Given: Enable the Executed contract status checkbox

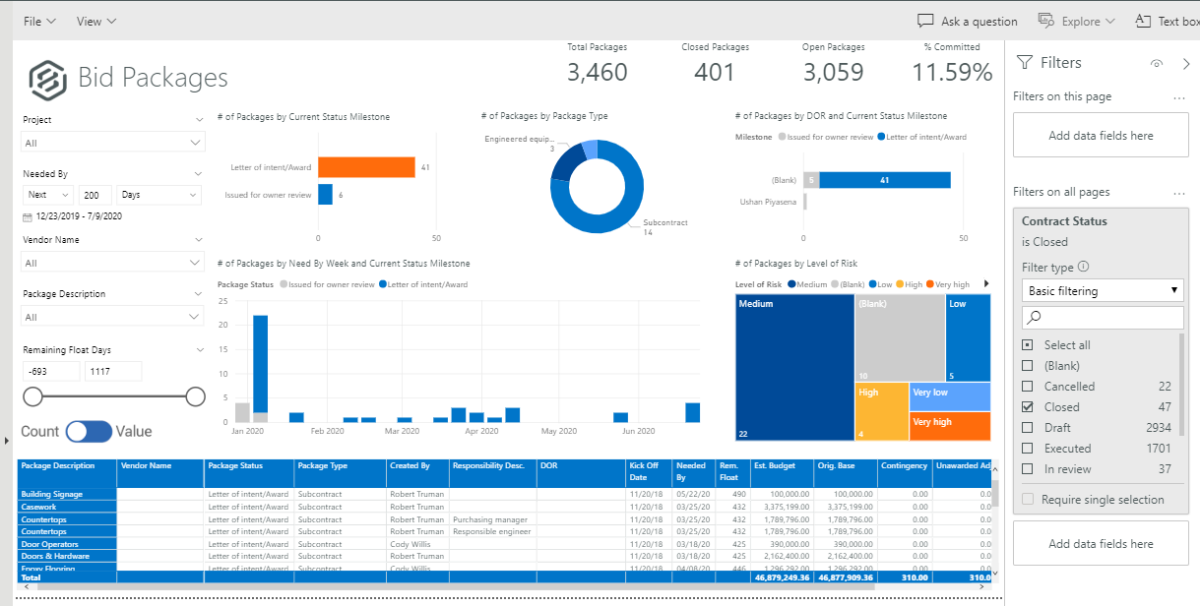Looking at the screenshot, I should [x=1027, y=449].
